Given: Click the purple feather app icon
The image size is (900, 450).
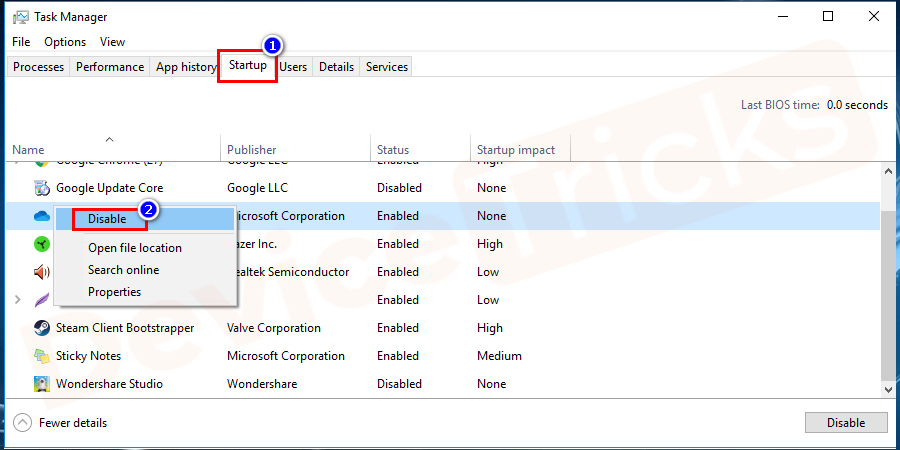Looking at the screenshot, I should point(42,300).
